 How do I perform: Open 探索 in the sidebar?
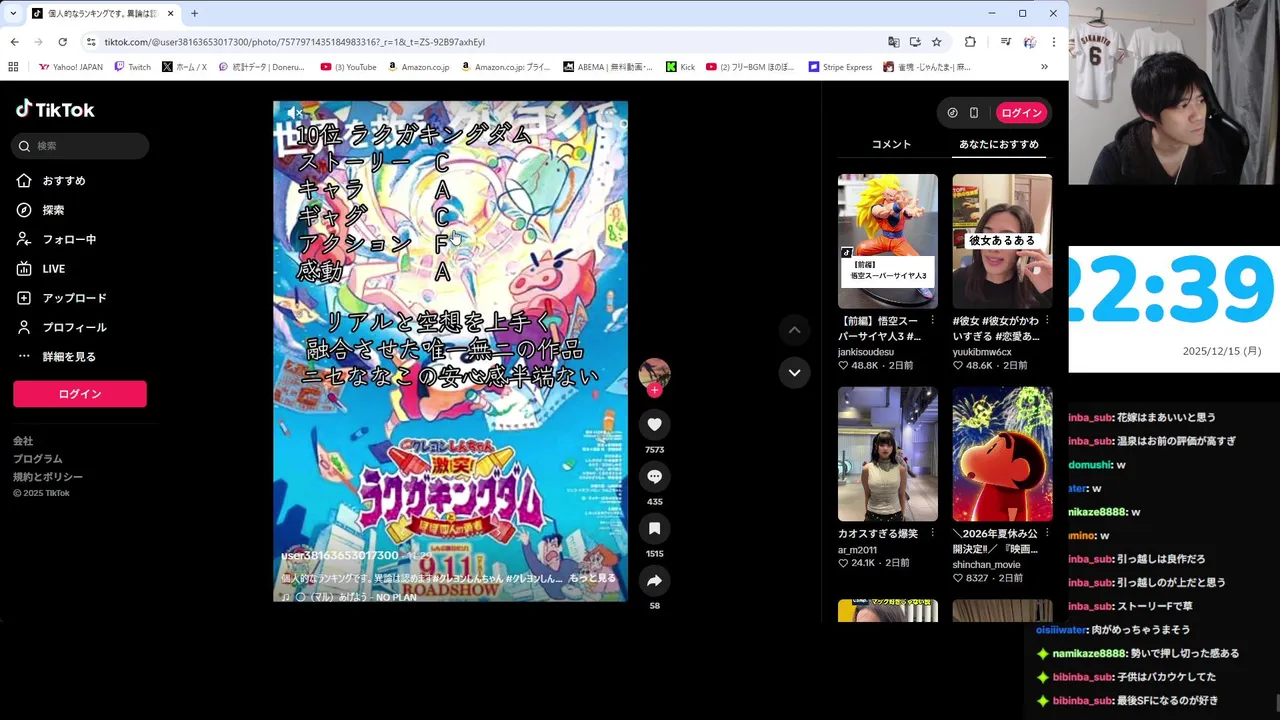[x=41, y=210]
